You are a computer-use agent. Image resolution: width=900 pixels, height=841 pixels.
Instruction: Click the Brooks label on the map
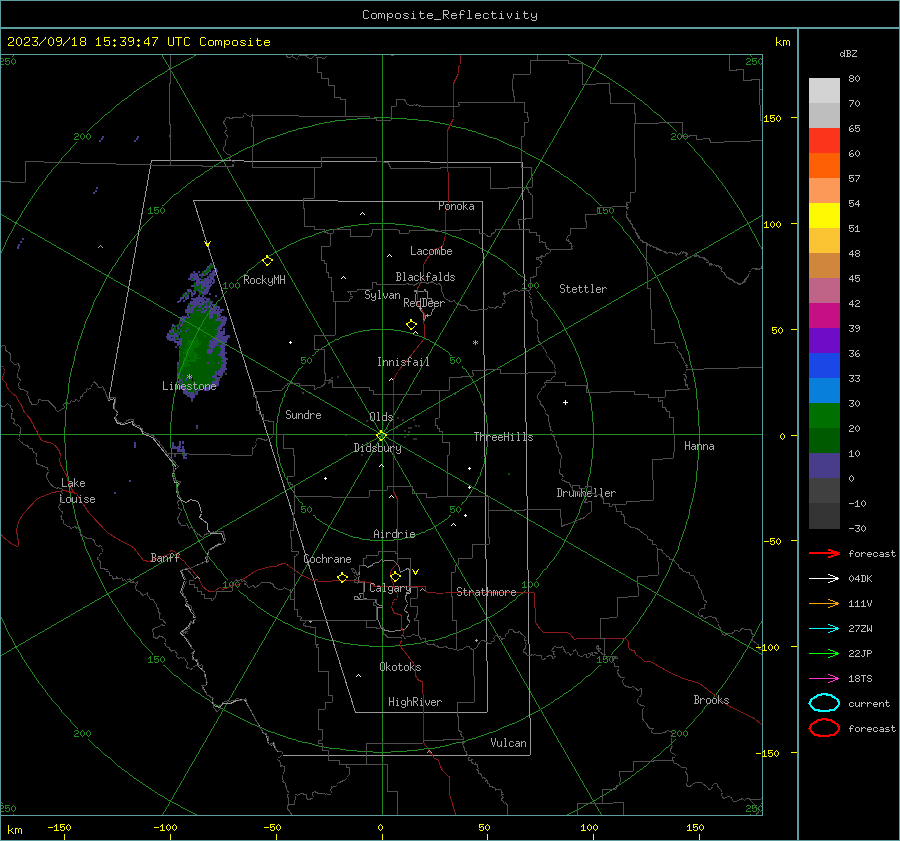[711, 700]
